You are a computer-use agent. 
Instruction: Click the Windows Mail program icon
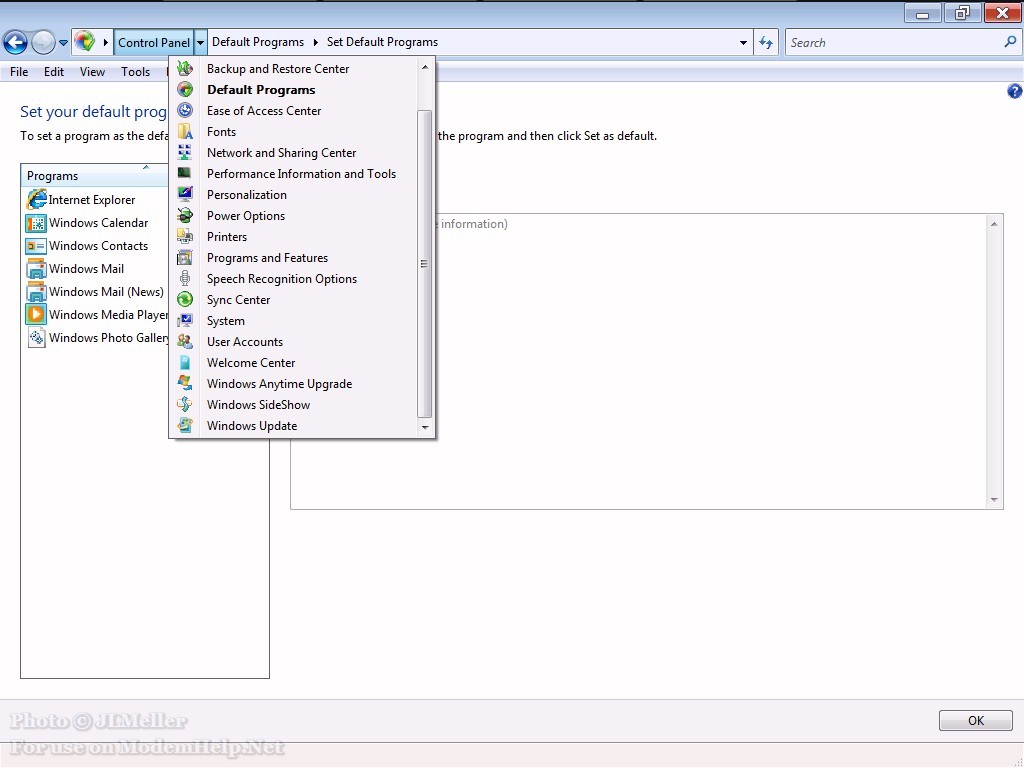pos(36,268)
